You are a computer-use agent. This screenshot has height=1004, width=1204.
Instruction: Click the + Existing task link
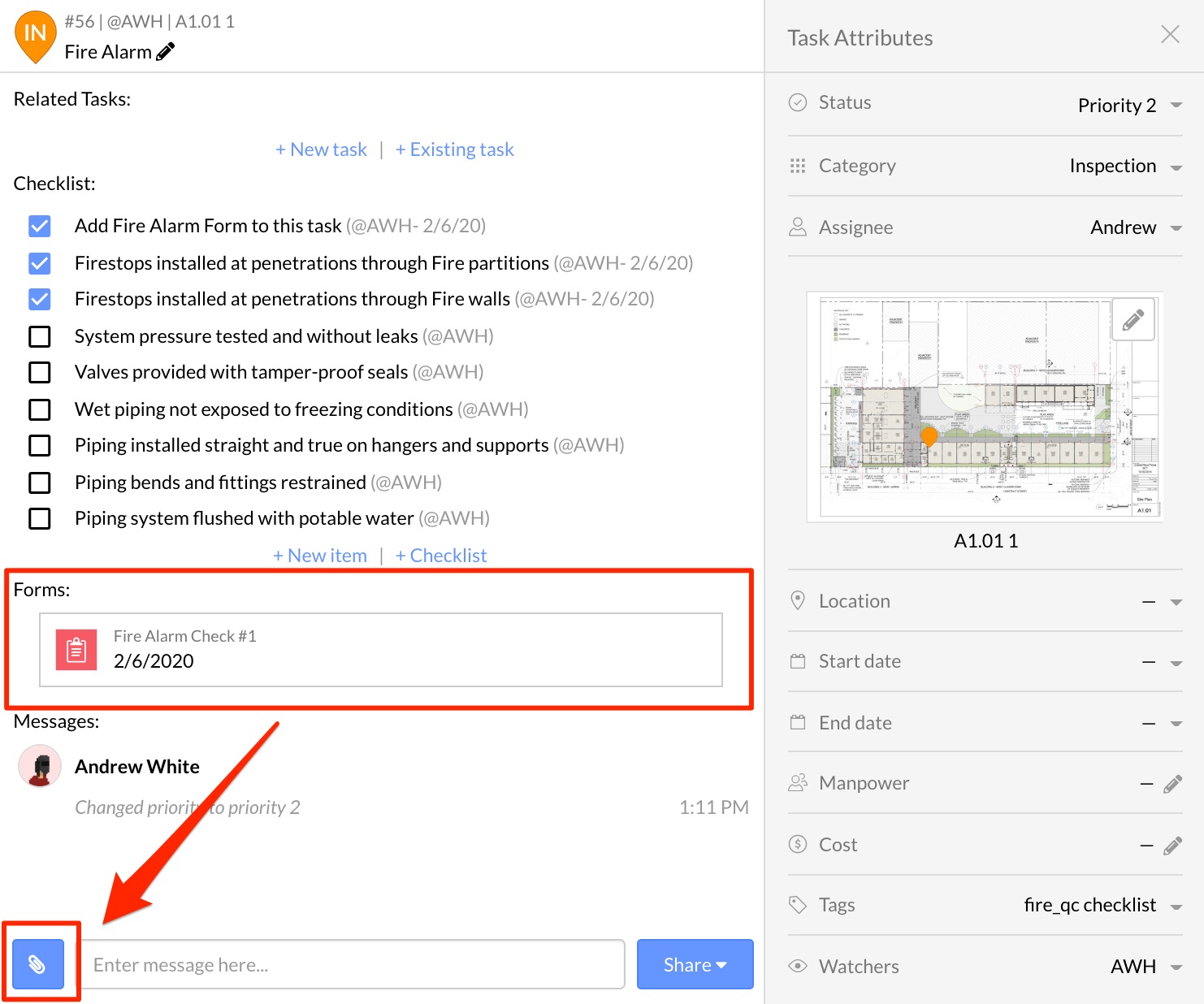455,149
